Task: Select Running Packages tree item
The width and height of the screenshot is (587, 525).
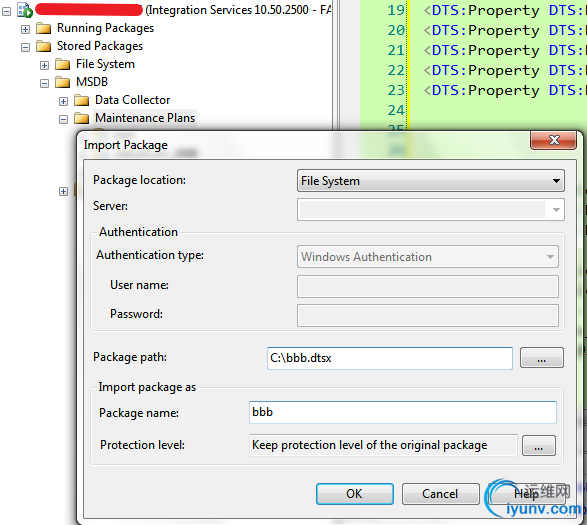Action: (x=105, y=28)
